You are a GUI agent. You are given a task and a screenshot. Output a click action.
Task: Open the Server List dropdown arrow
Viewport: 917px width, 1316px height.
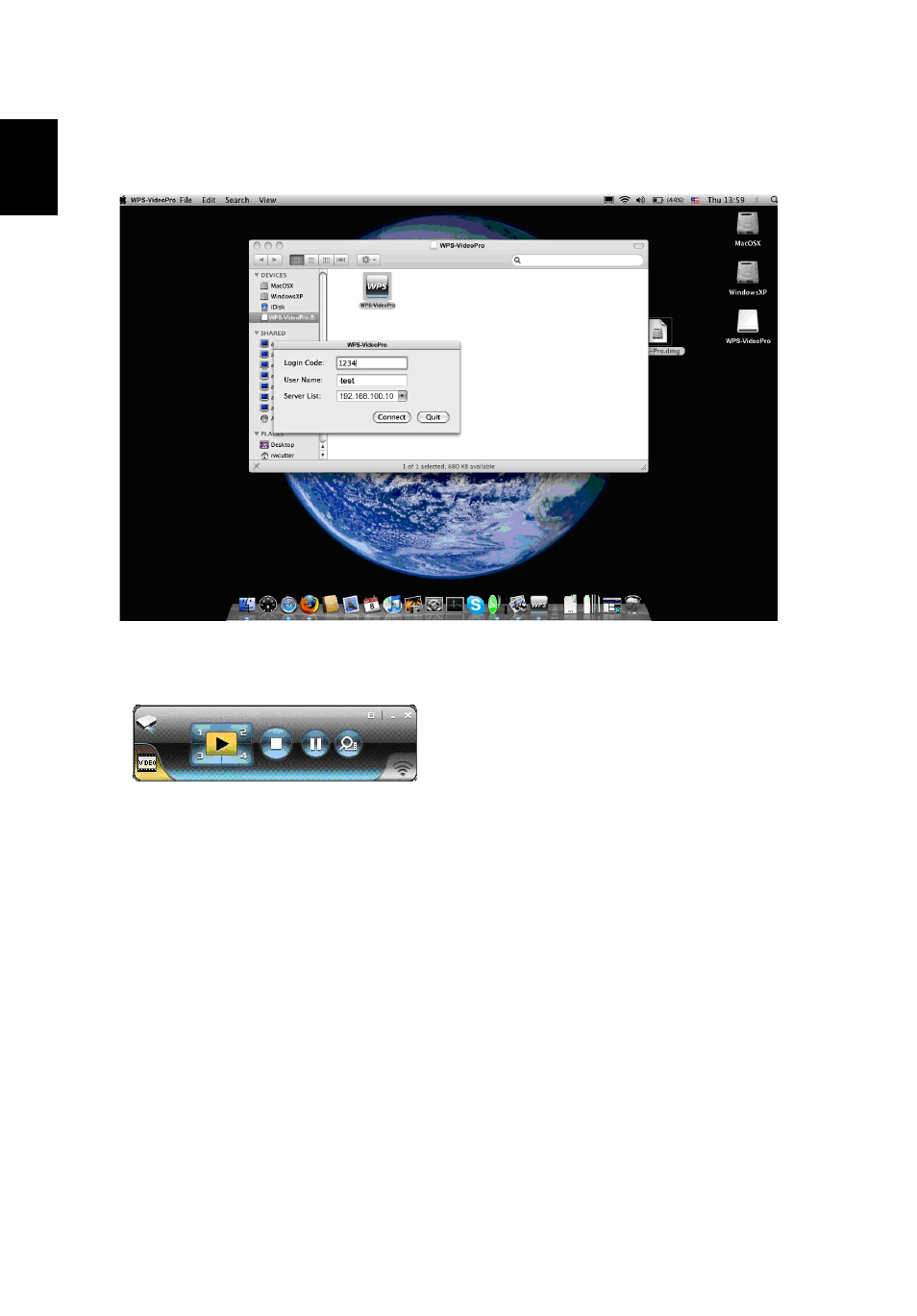[x=402, y=396]
